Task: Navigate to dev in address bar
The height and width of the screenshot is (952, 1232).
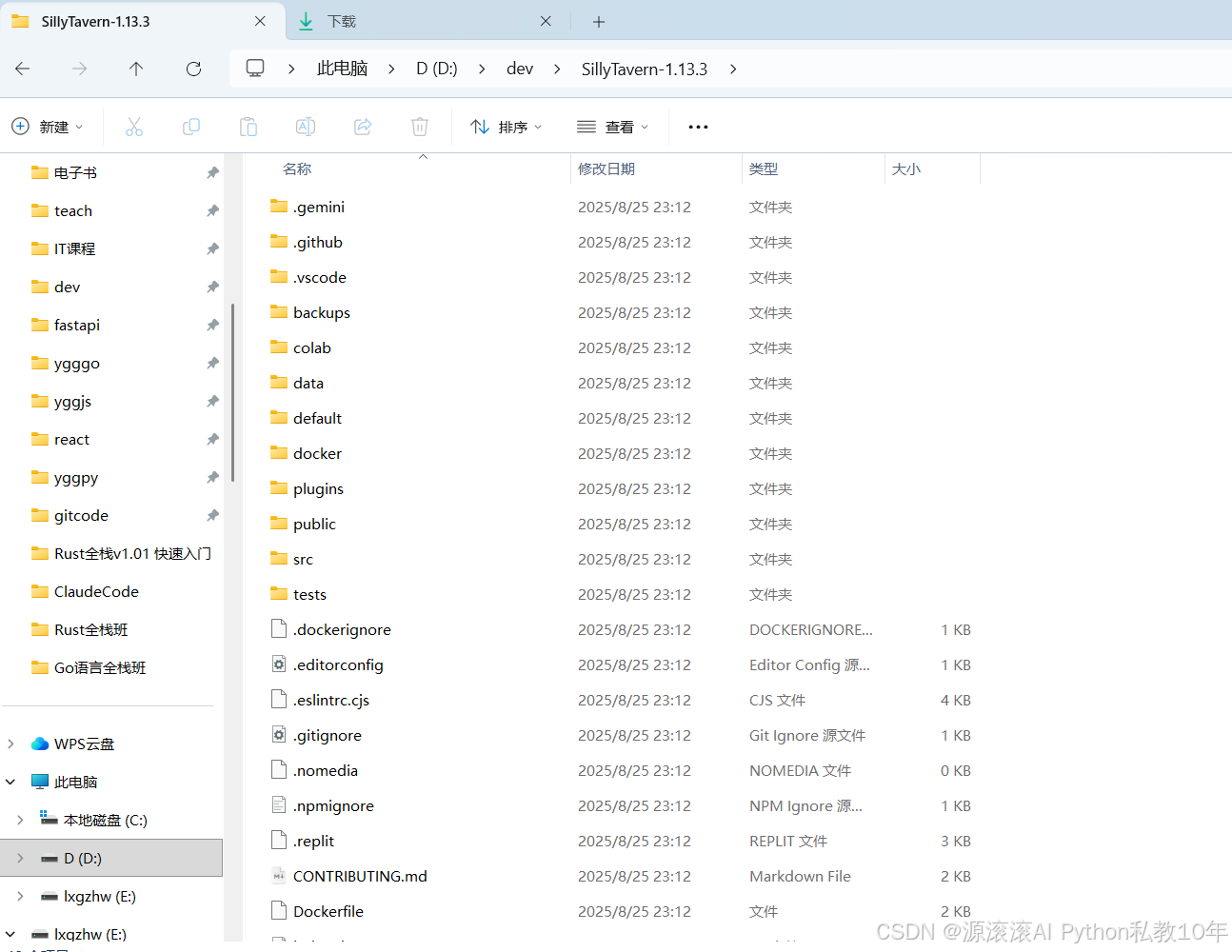Action: pos(520,69)
